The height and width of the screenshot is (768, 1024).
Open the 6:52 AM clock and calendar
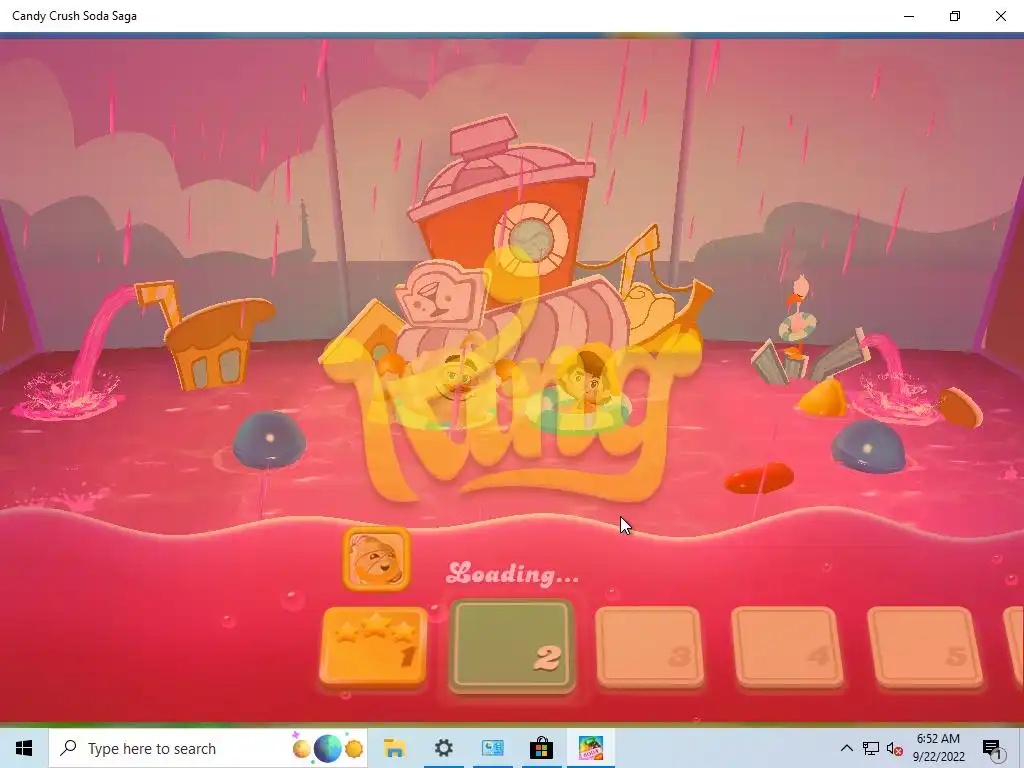coord(938,748)
